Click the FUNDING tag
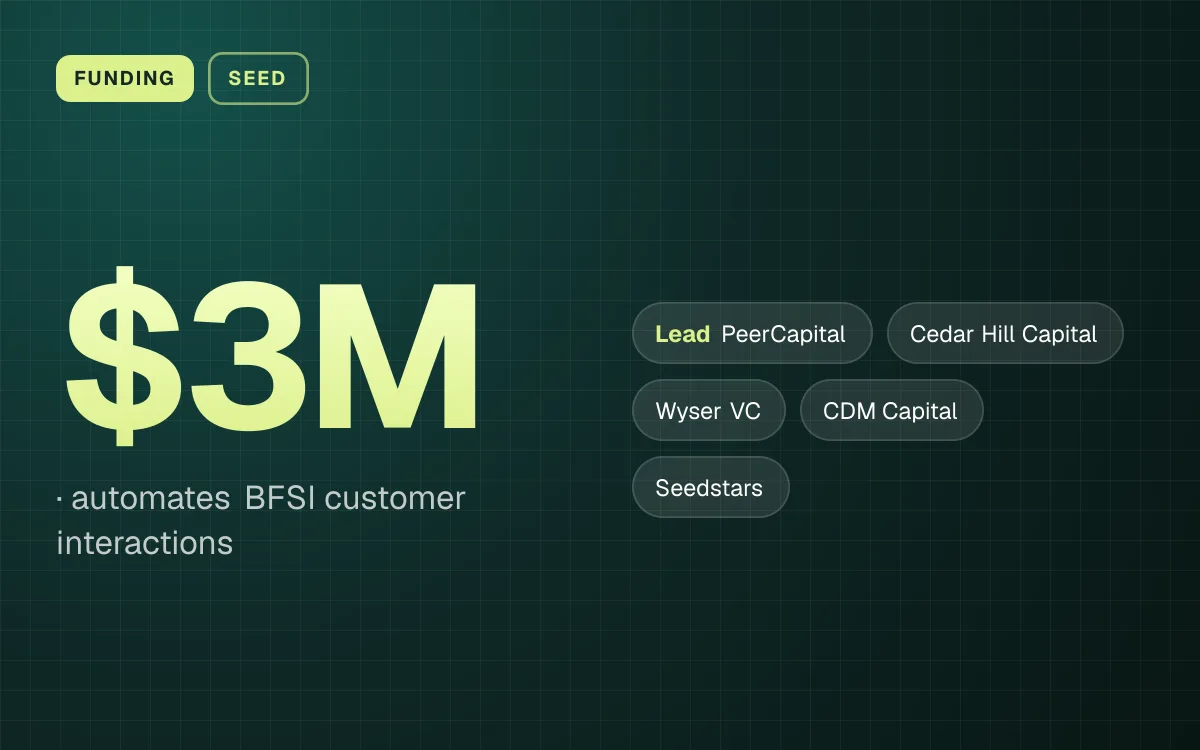 [125, 78]
